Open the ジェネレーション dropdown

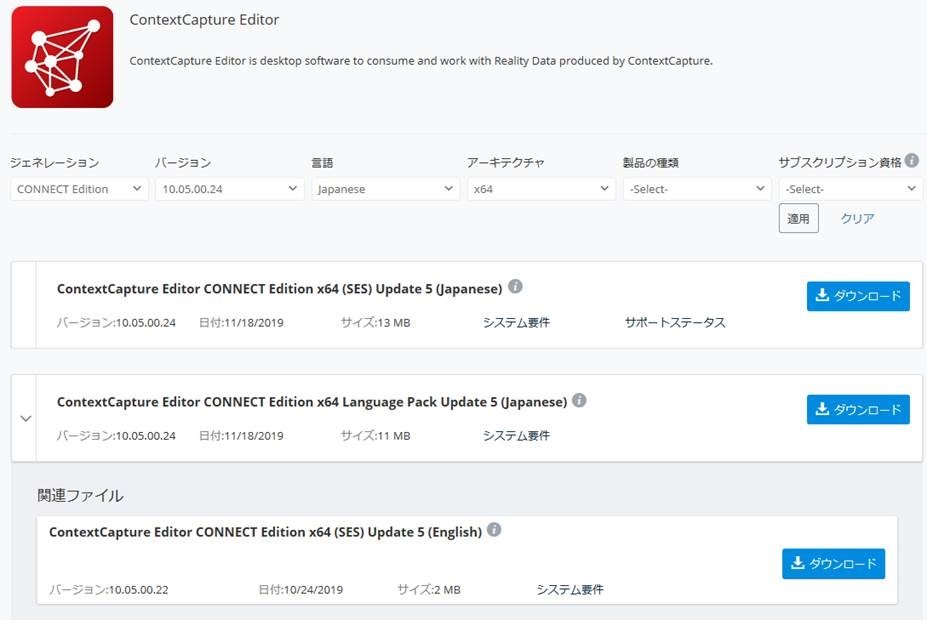pyautogui.click(x=78, y=188)
